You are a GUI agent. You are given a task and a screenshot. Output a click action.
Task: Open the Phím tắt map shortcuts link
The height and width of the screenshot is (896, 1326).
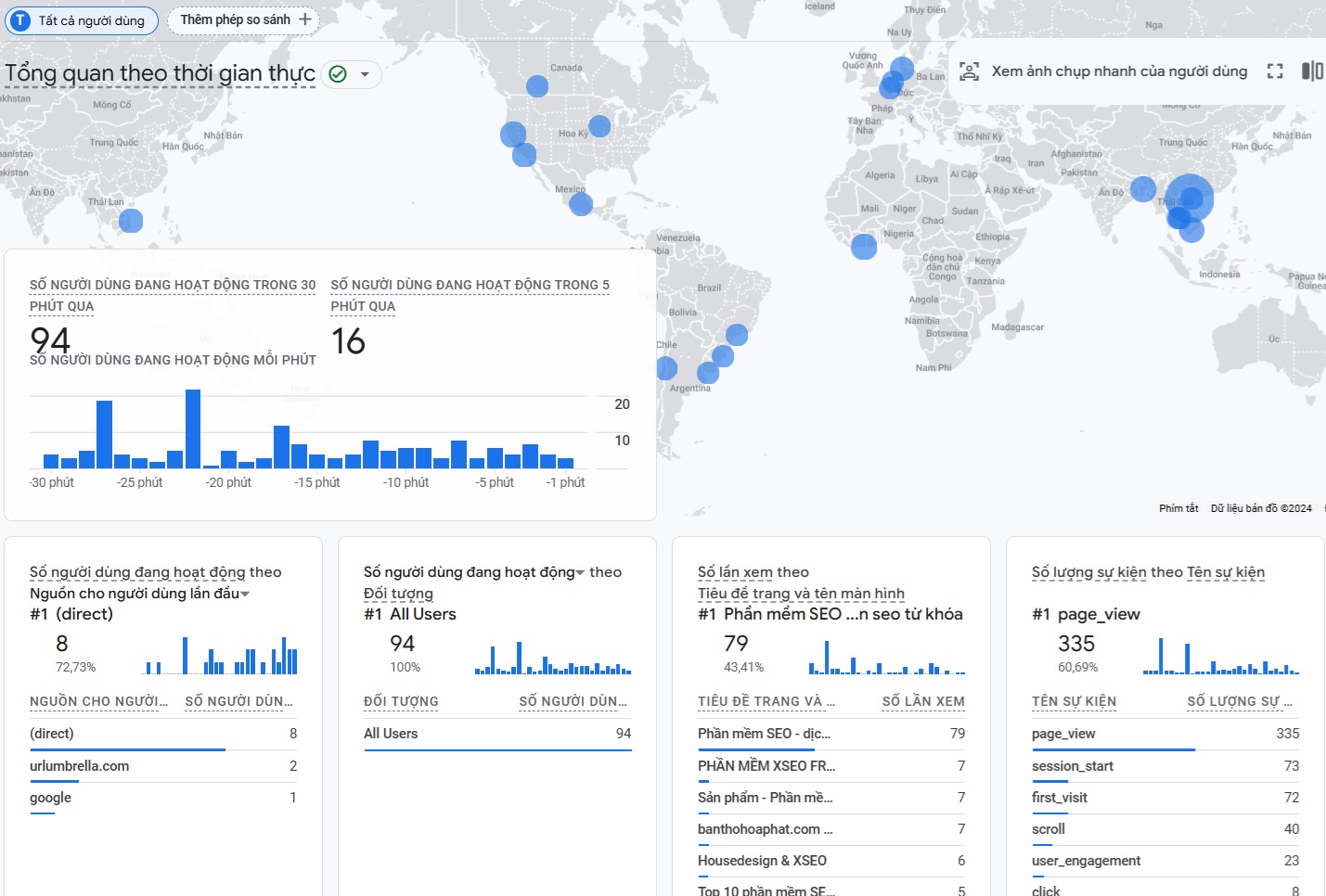click(x=1178, y=508)
